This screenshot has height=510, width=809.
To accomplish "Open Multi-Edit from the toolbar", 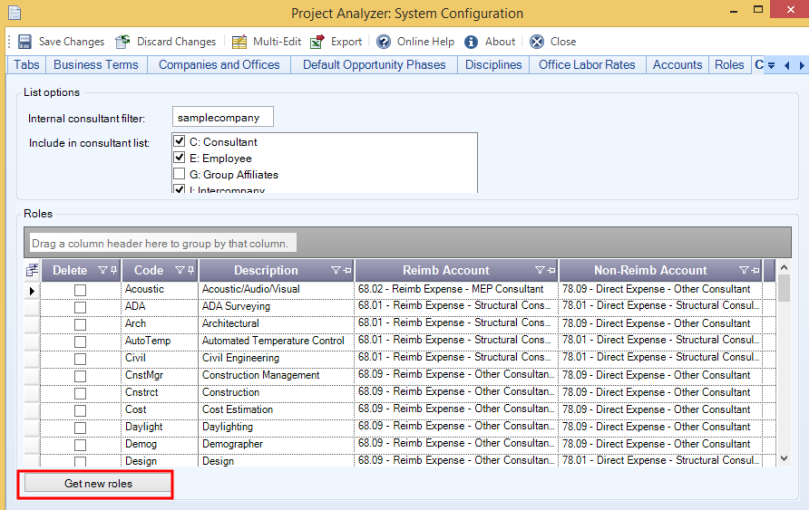I will click(239, 42).
